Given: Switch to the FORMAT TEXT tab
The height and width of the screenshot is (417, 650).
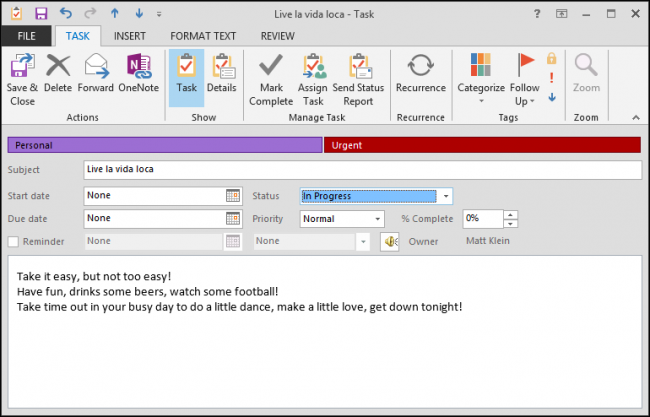Looking at the screenshot, I should click(203, 36).
